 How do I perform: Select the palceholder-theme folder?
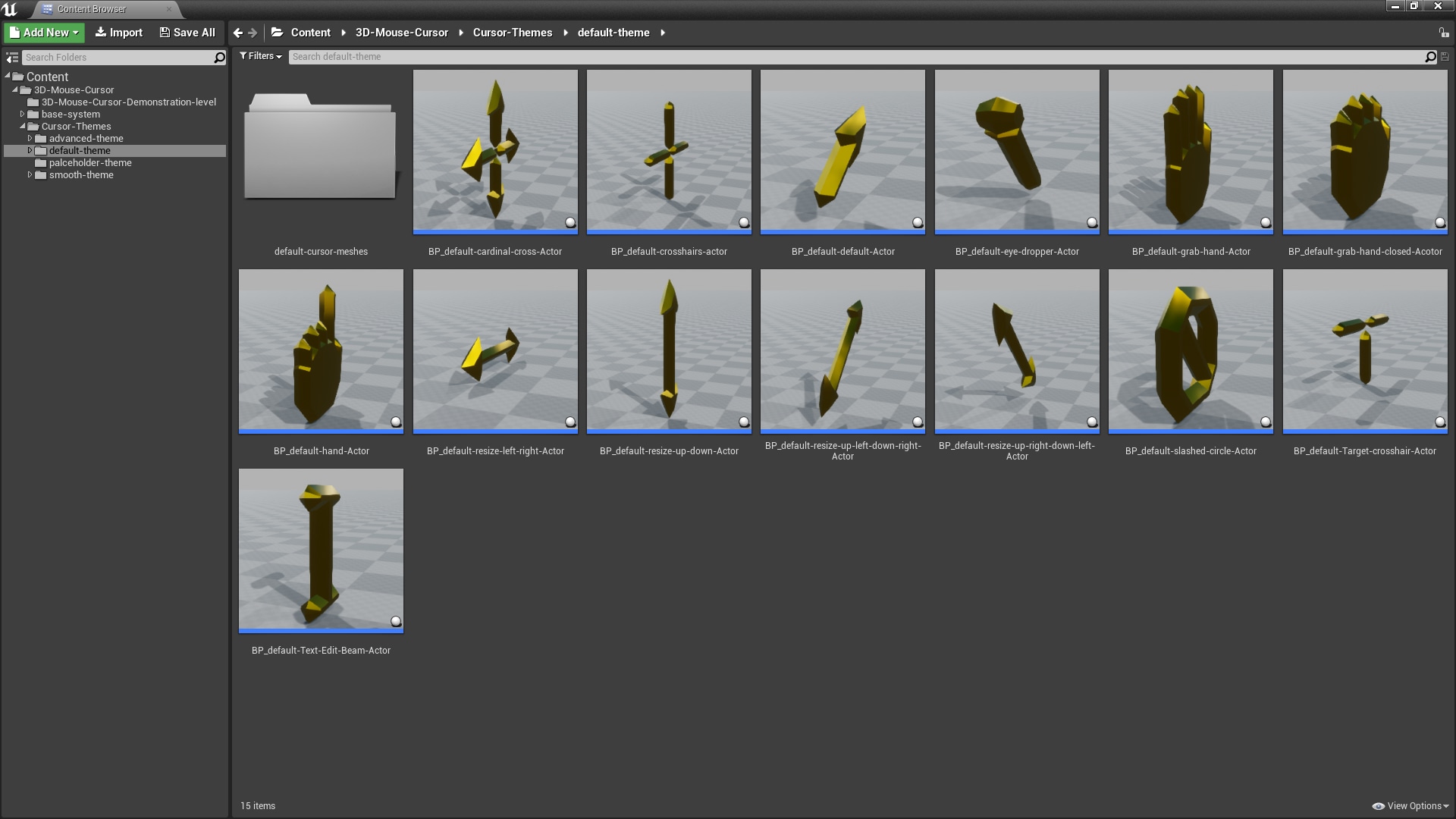pos(89,162)
